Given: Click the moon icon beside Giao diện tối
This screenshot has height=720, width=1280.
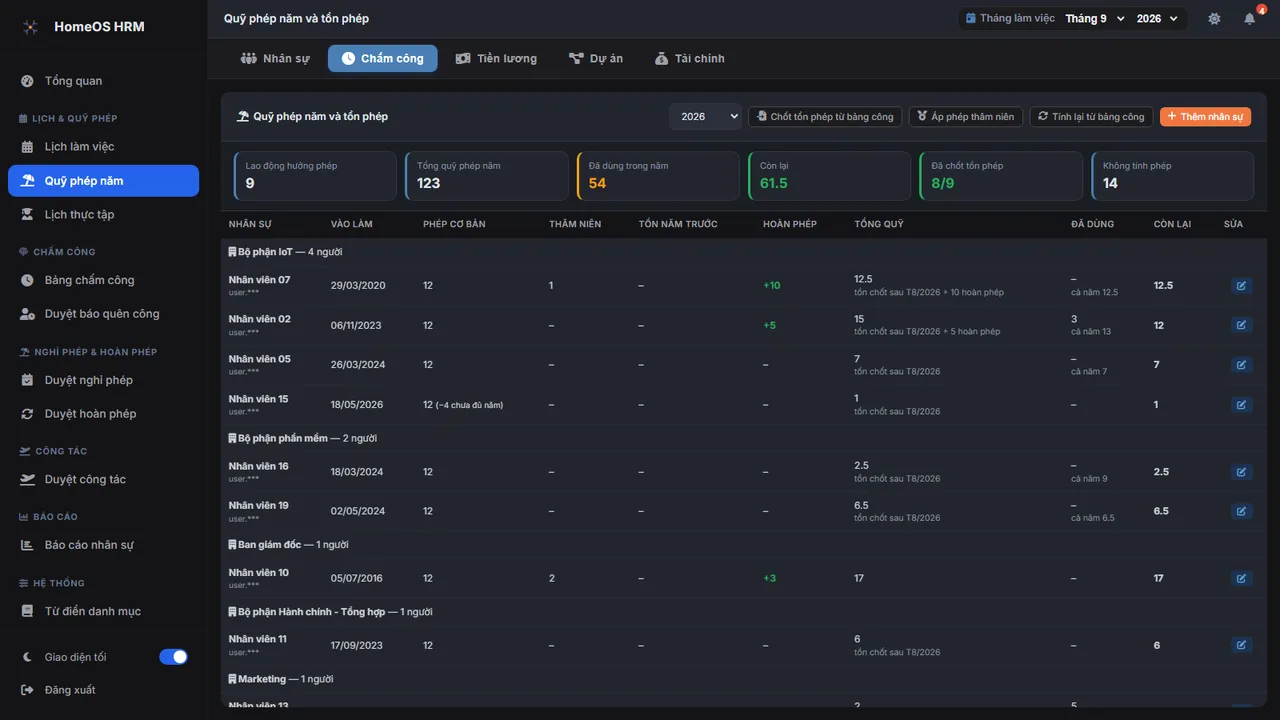Looking at the screenshot, I should coord(27,657).
